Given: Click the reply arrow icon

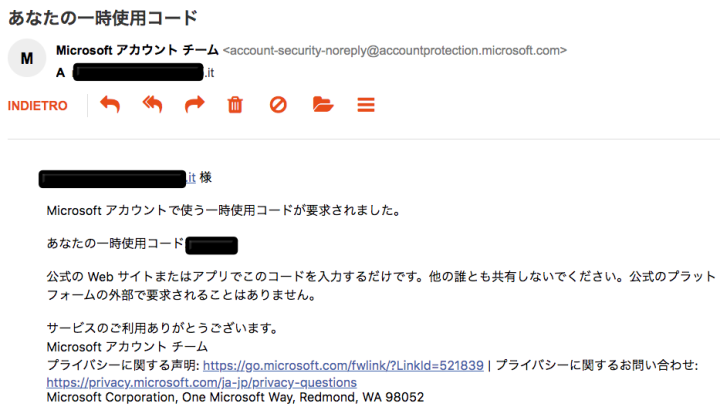Looking at the screenshot, I should click(110, 104).
